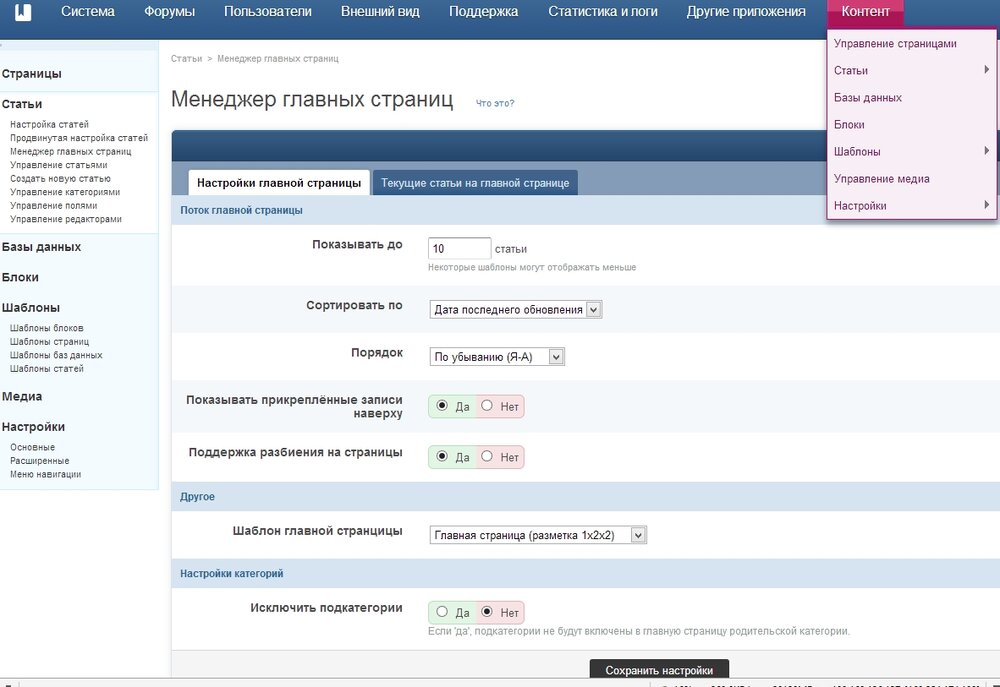Image resolution: width=1000 pixels, height=687 pixels.
Task: Open the Шаблон главной страницы dropdown
Action: 538,535
